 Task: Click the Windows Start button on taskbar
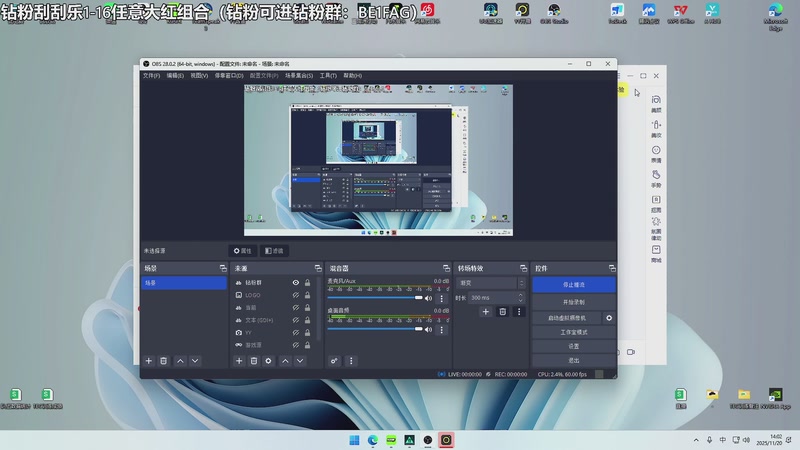[354, 440]
